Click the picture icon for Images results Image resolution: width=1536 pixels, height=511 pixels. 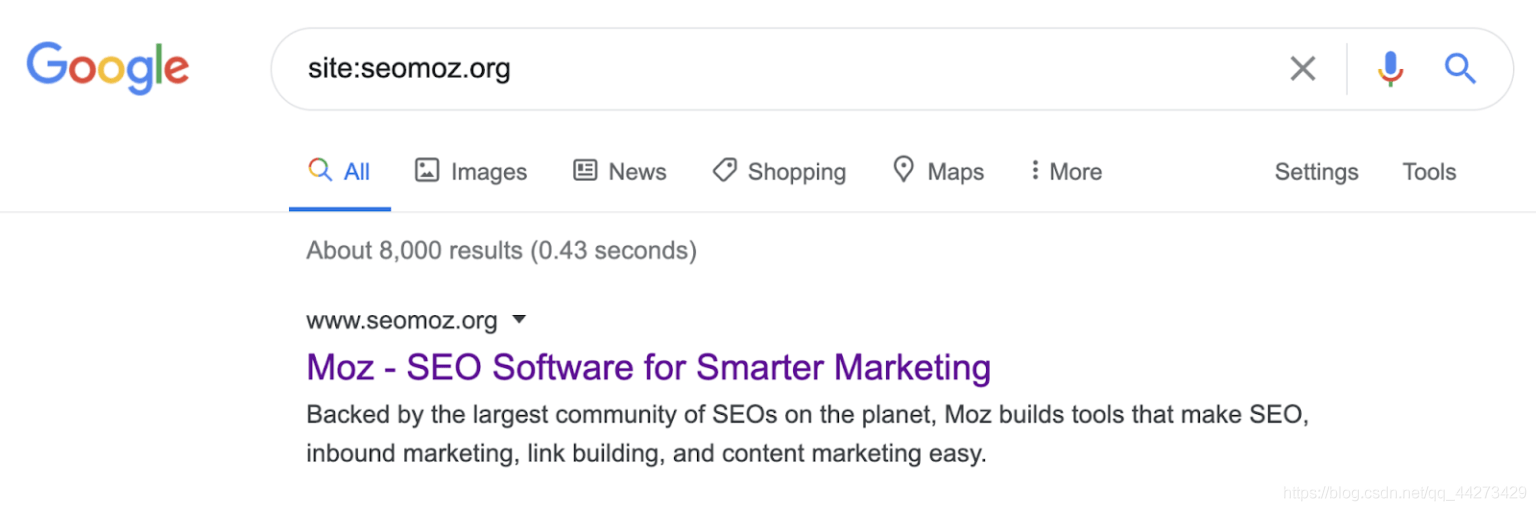(x=427, y=171)
